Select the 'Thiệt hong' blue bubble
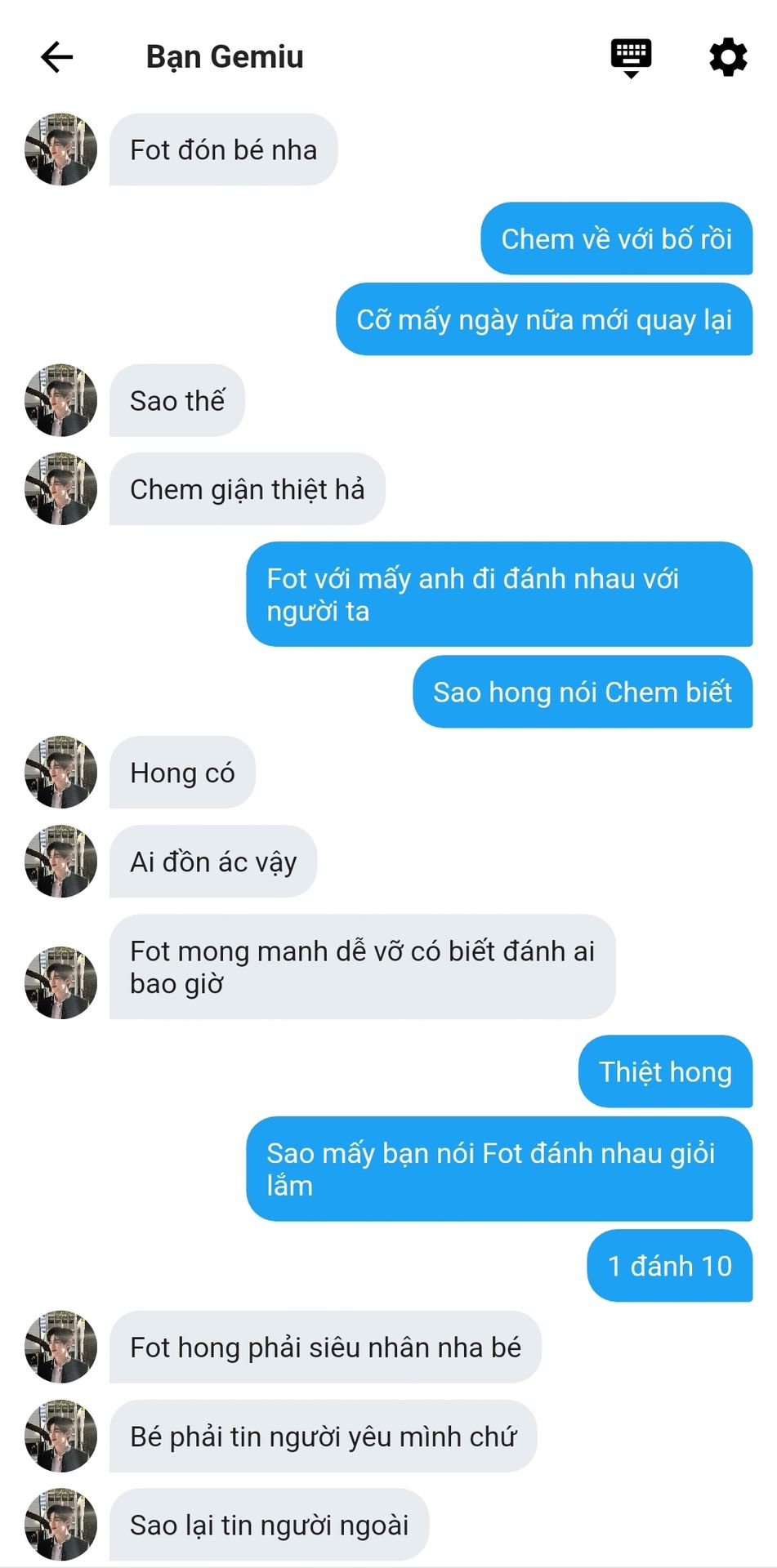 click(x=666, y=1071)
